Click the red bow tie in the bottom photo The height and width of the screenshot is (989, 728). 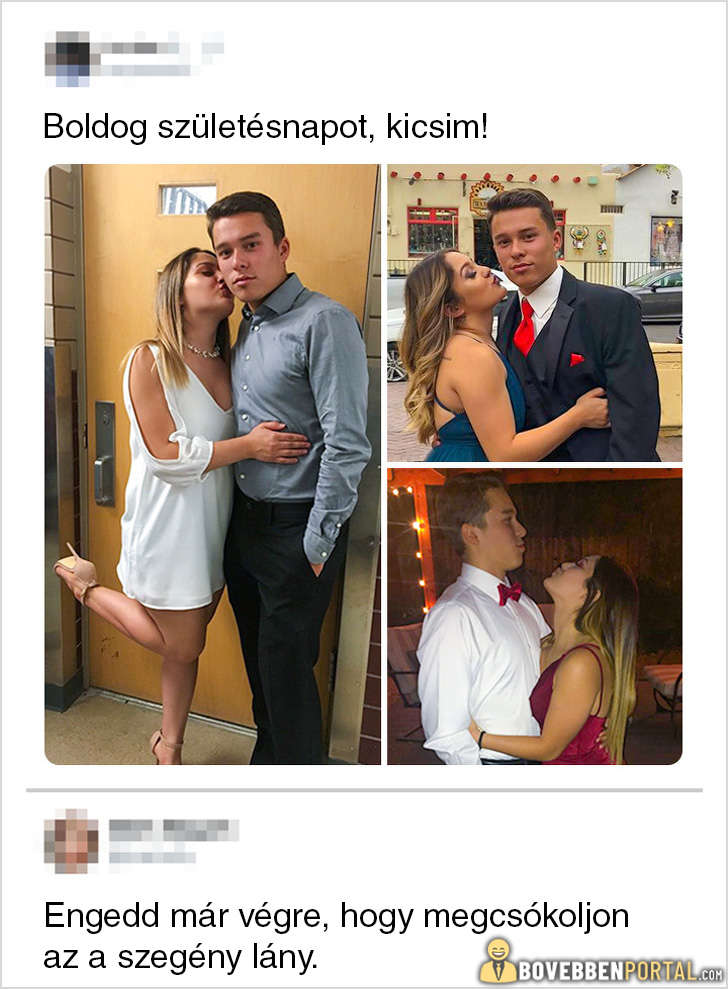coord(510,593)
